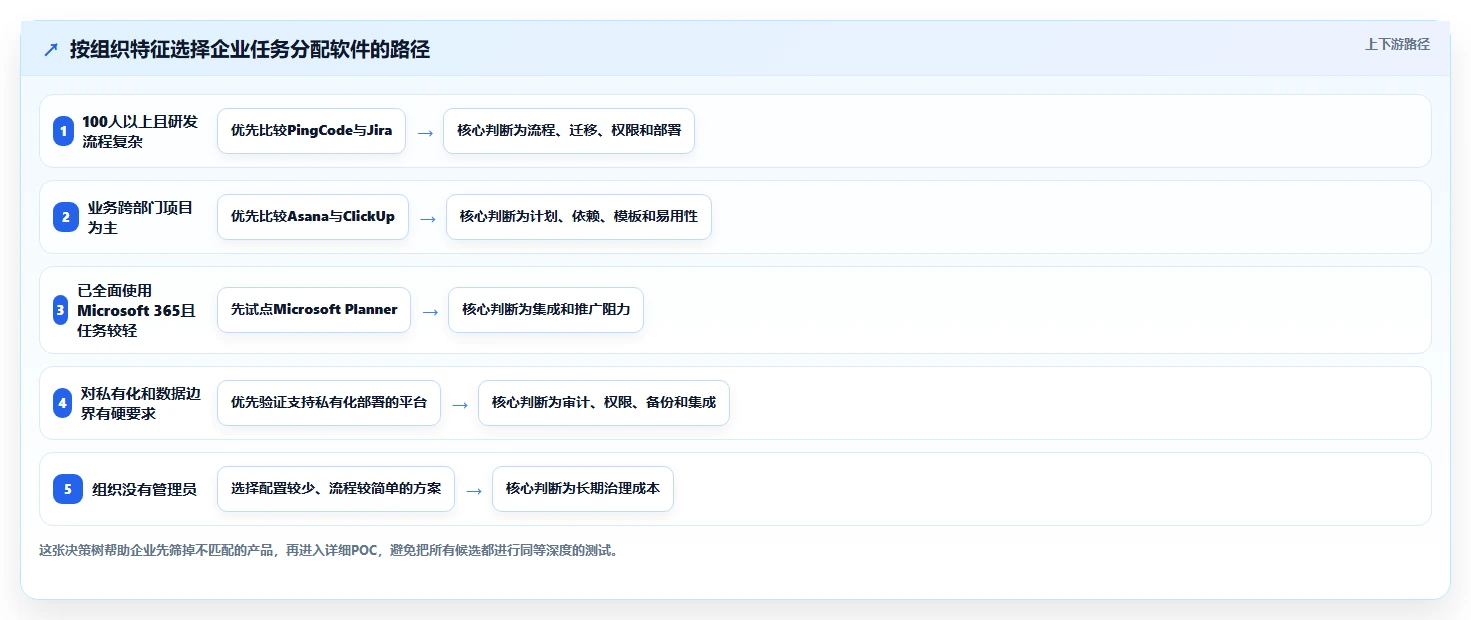This screenshot has width=1471, height=620.
Task: Select 100人以上且研发流程复杂 label
Action: coord(140,131)
